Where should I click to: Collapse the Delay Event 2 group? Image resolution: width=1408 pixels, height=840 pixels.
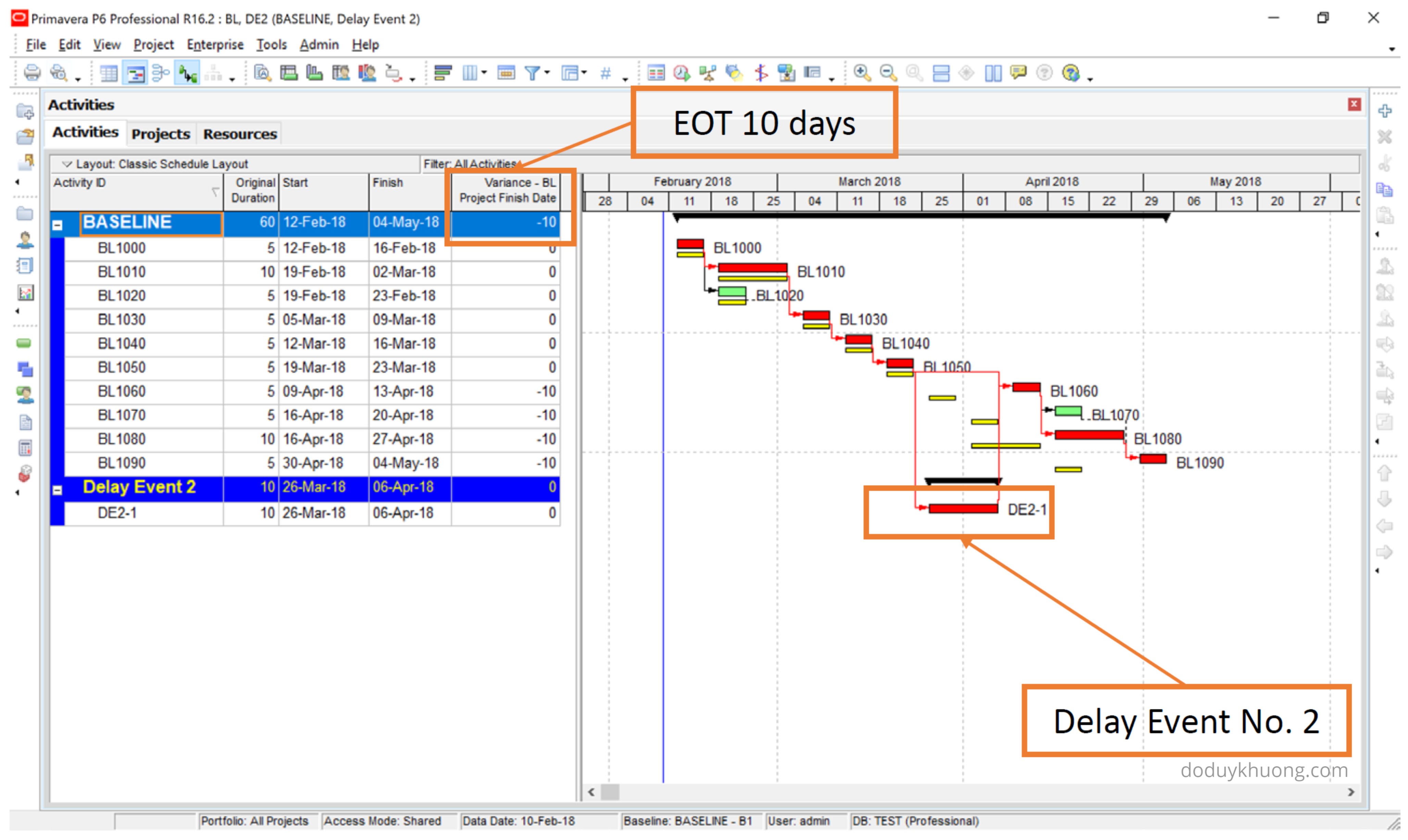[x=57, y=490]
